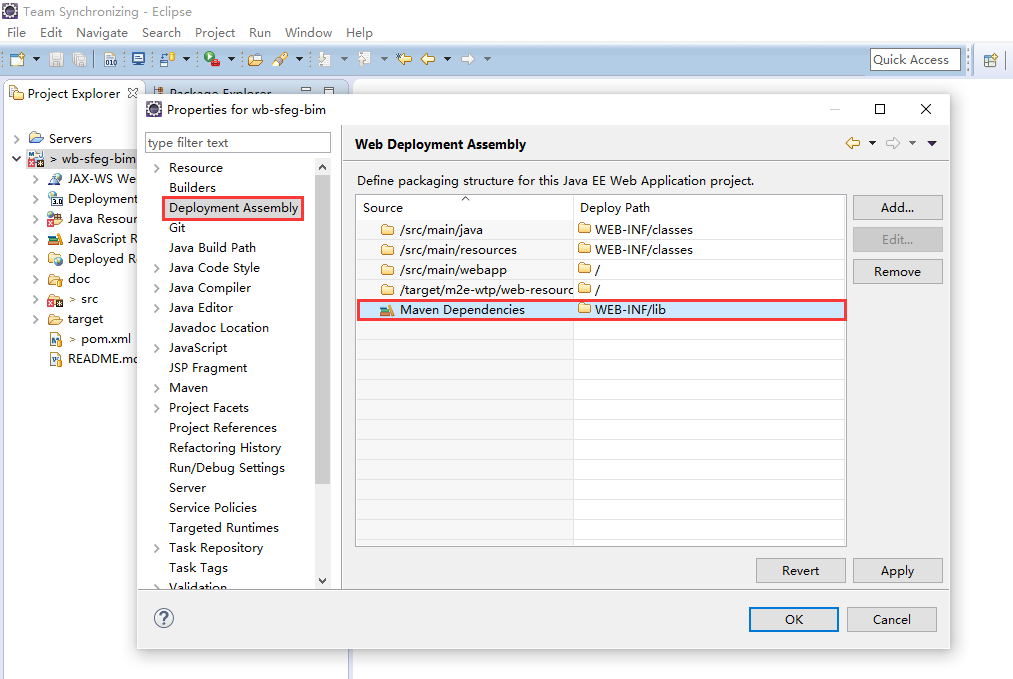Click the Run on Server toolbar icon

(212, 59)
